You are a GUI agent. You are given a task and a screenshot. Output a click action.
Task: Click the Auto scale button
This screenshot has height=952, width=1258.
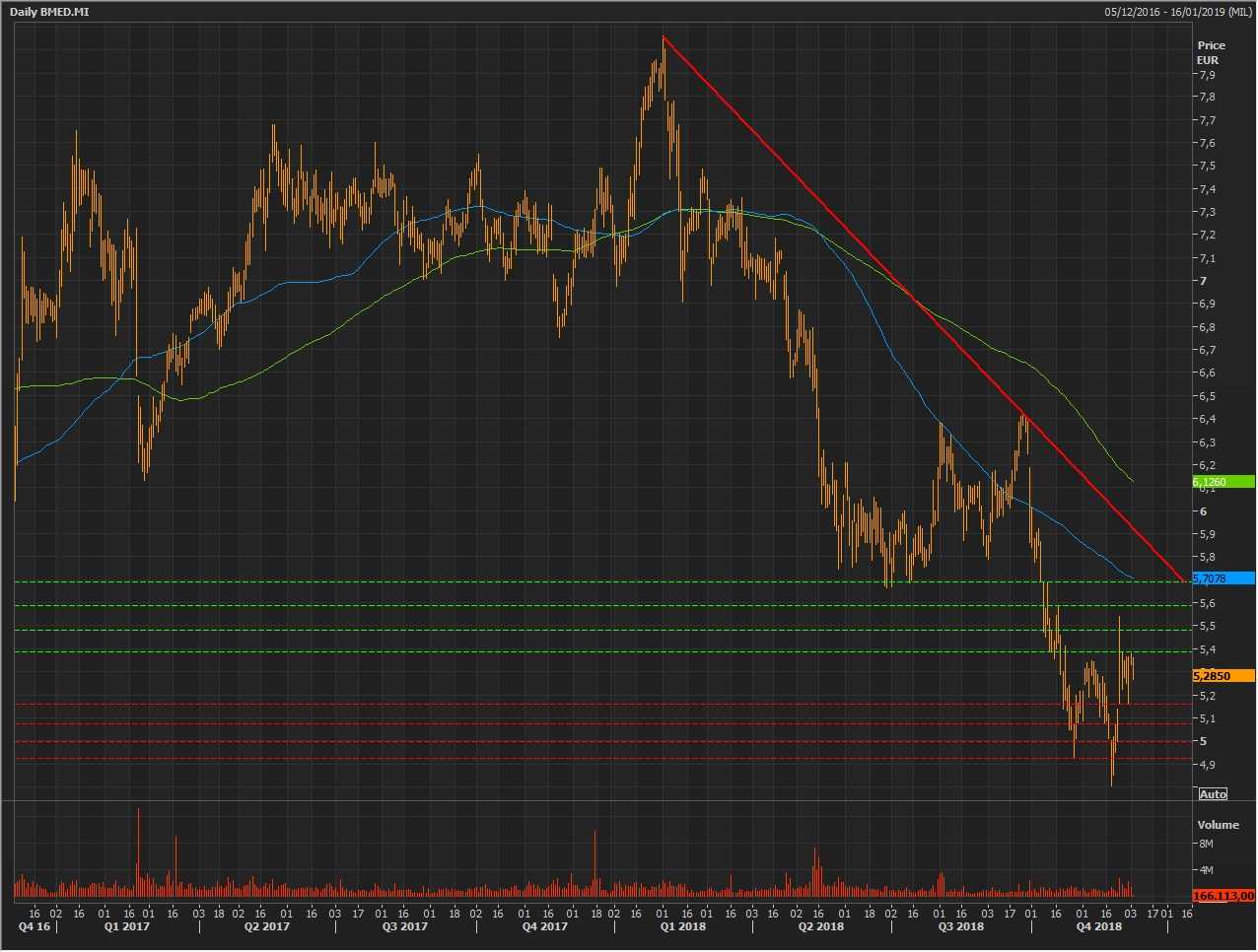click(1213, 794)
